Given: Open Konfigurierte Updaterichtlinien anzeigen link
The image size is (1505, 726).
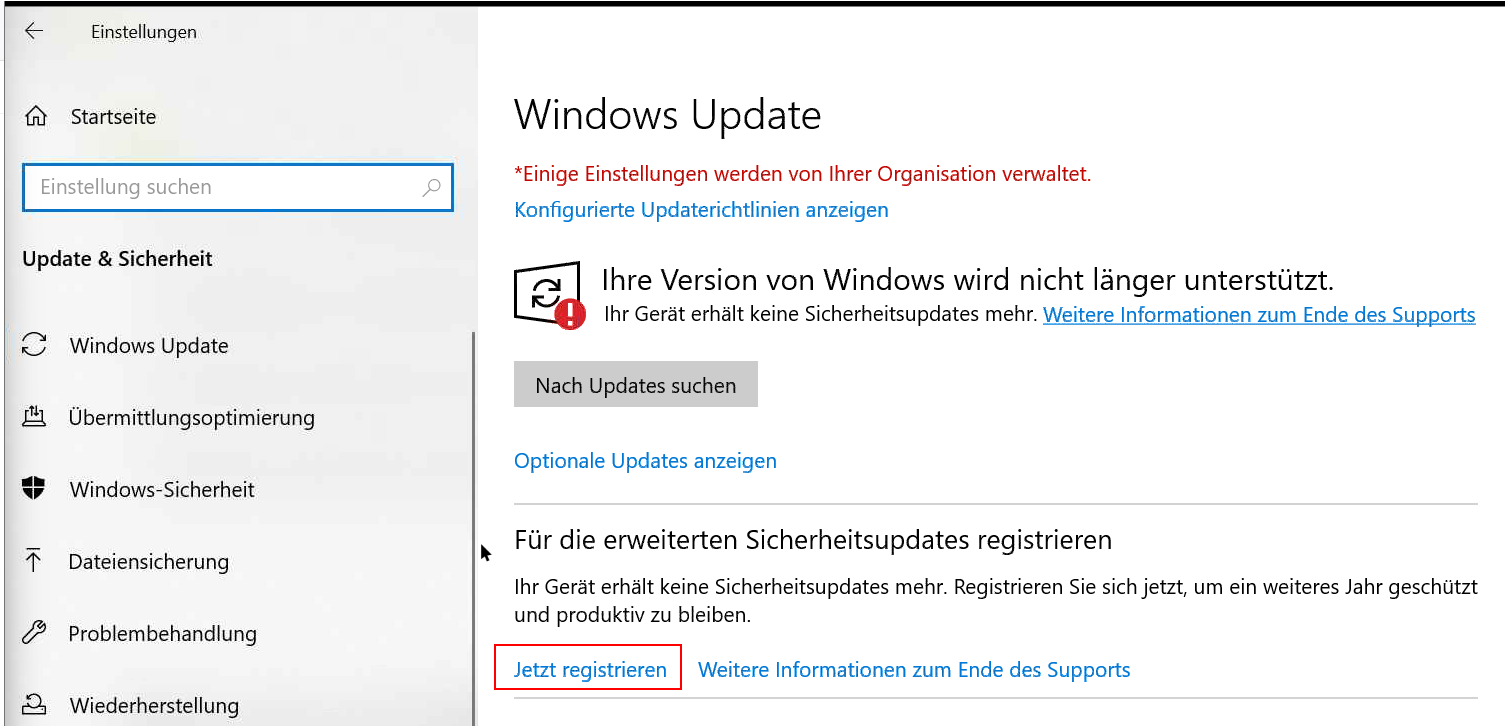Looking at the screenshot, I should click(701, 210).
